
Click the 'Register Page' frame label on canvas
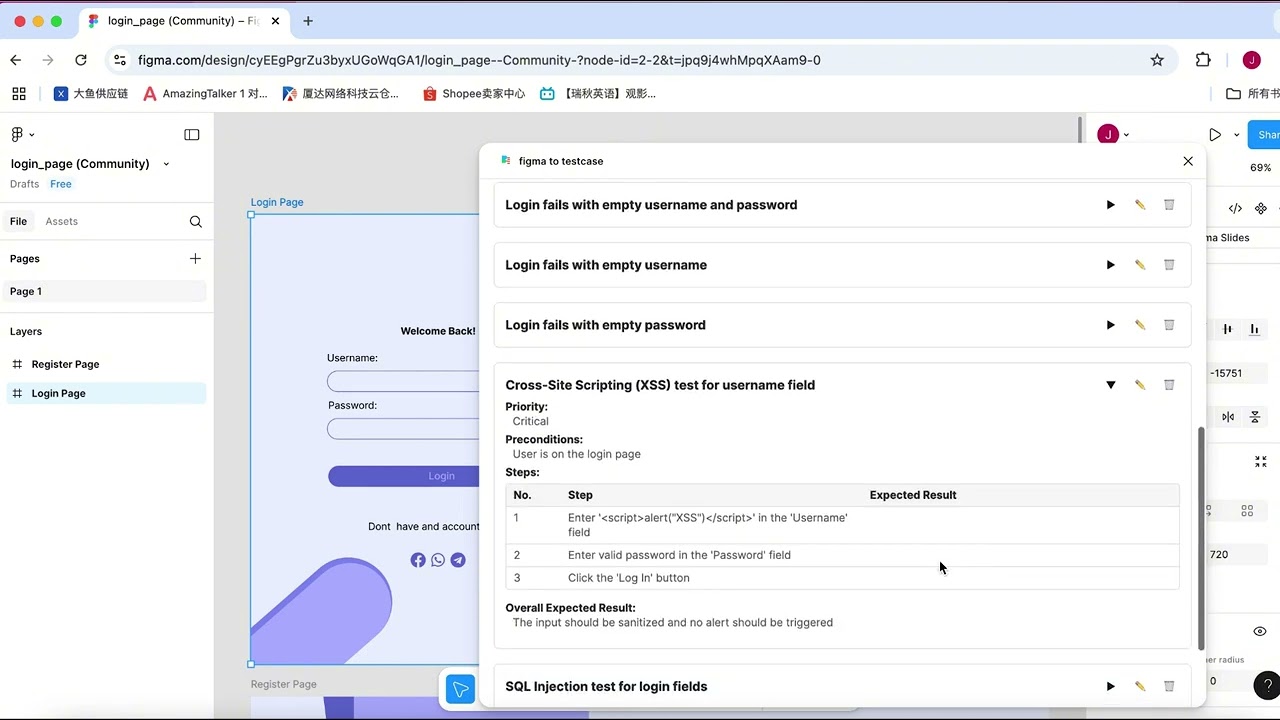coord(284,684)
